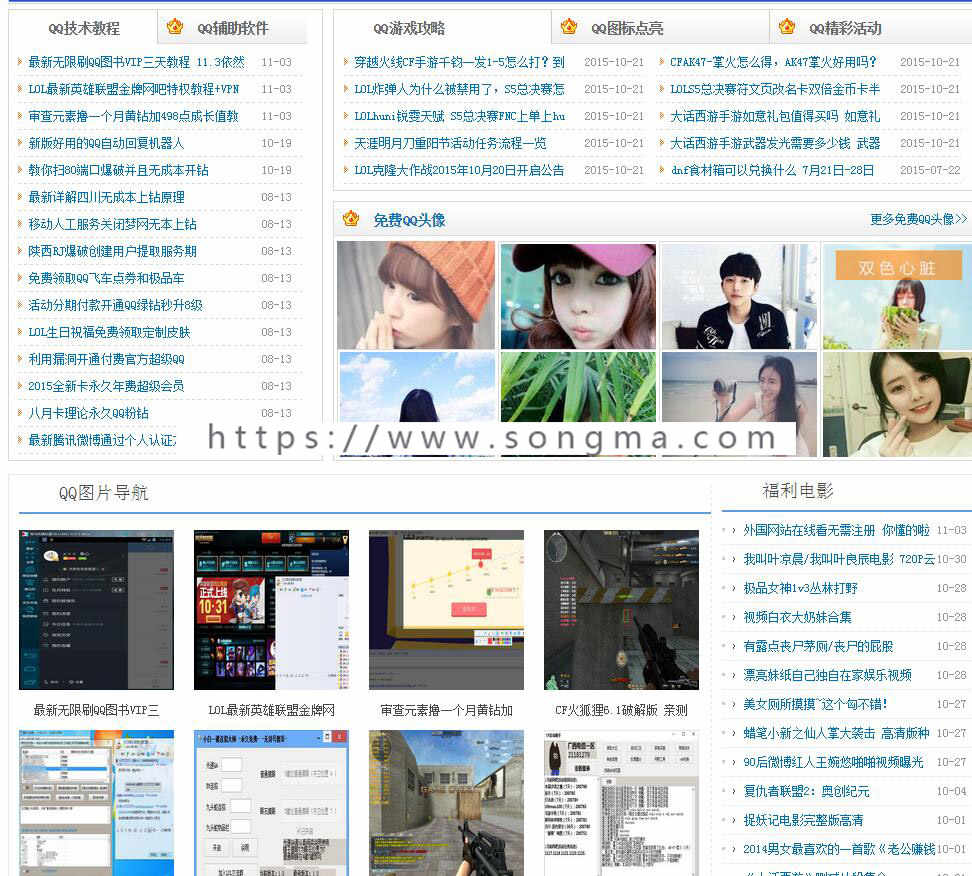This screenshot has height=876, width=972.
Task: Open article 天涯明月刀重阳节活动任务流程一览
Action: pyautogui.click(x=450, y=143)
